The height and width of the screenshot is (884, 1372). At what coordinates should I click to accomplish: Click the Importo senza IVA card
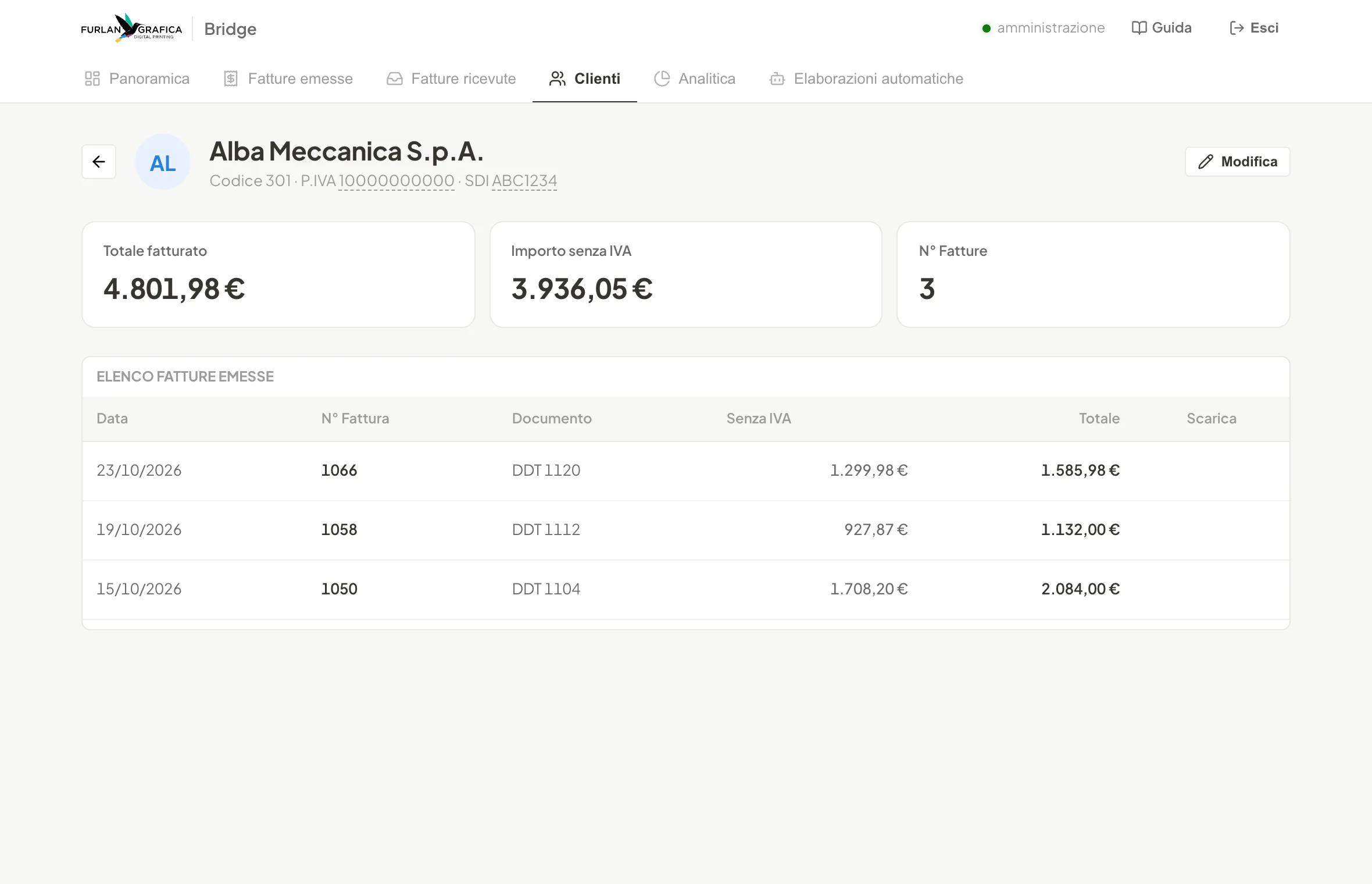(686, 275)
